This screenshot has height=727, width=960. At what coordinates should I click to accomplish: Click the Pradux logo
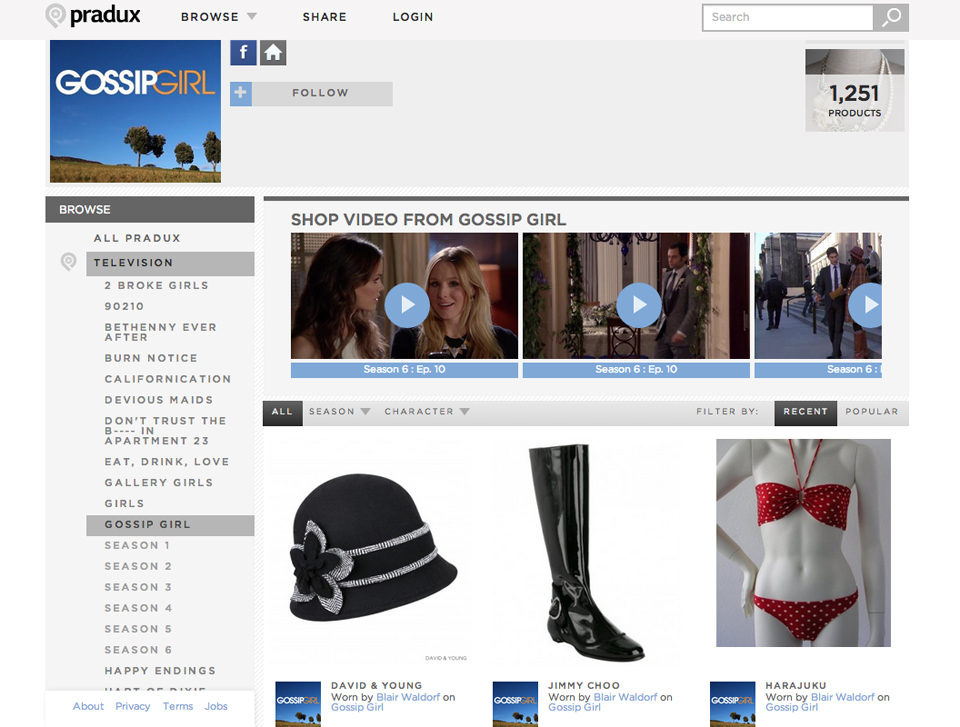tap(93, 16)
